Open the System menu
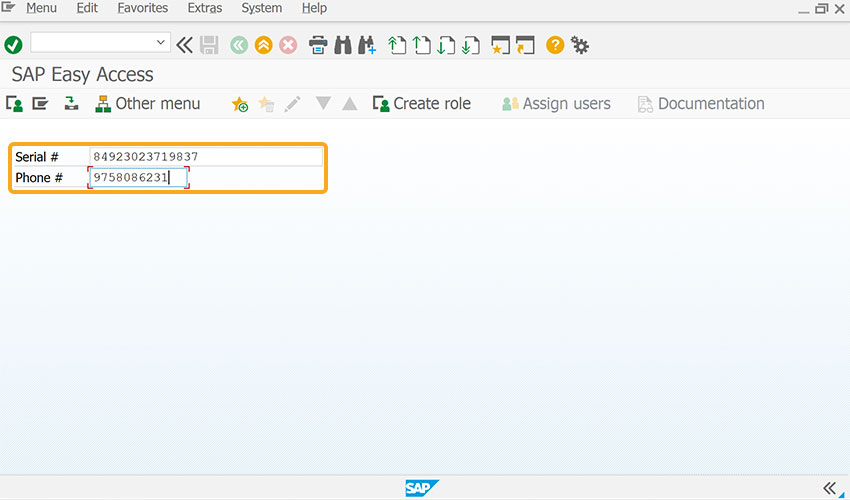 (x=261, y=8)
